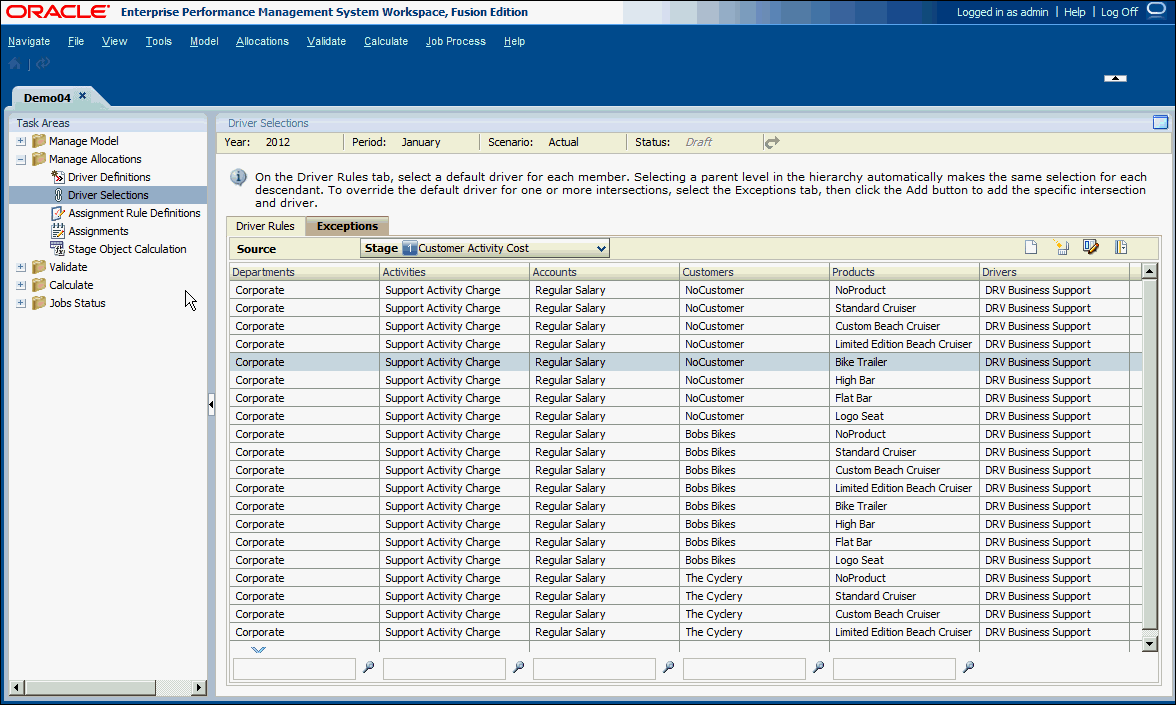Maximize the Driver Selections panel
The height and width of the screenshot is (705, 1176).
pyautogui.click(x=1160, y=123)
